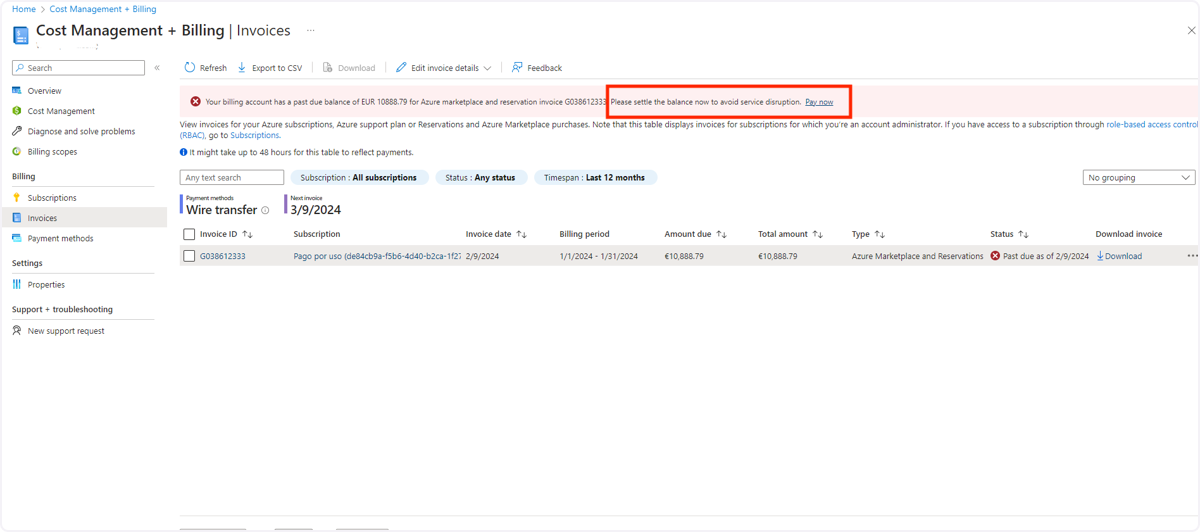Image resolution: width=1200 pixels, height=532 pixels.
Task: Open the ellipsis menu next to Invoices title
Action: (x=310, y=31)
